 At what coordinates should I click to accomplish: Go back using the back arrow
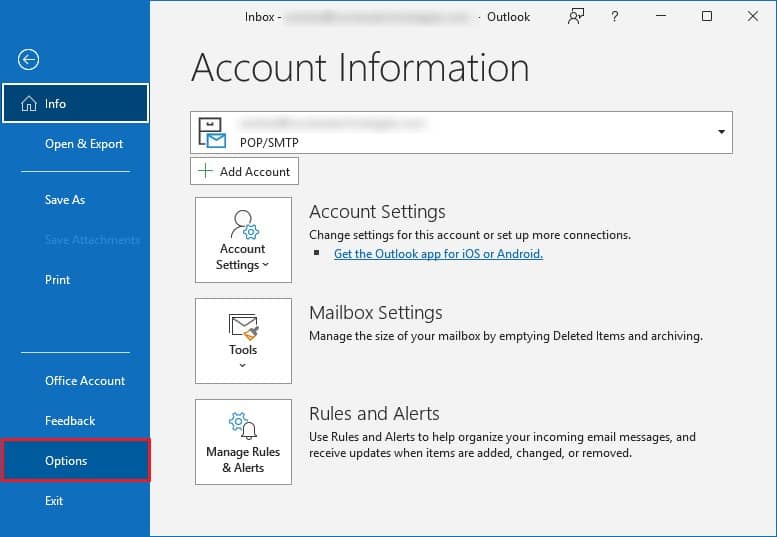(x=28, y=60)
